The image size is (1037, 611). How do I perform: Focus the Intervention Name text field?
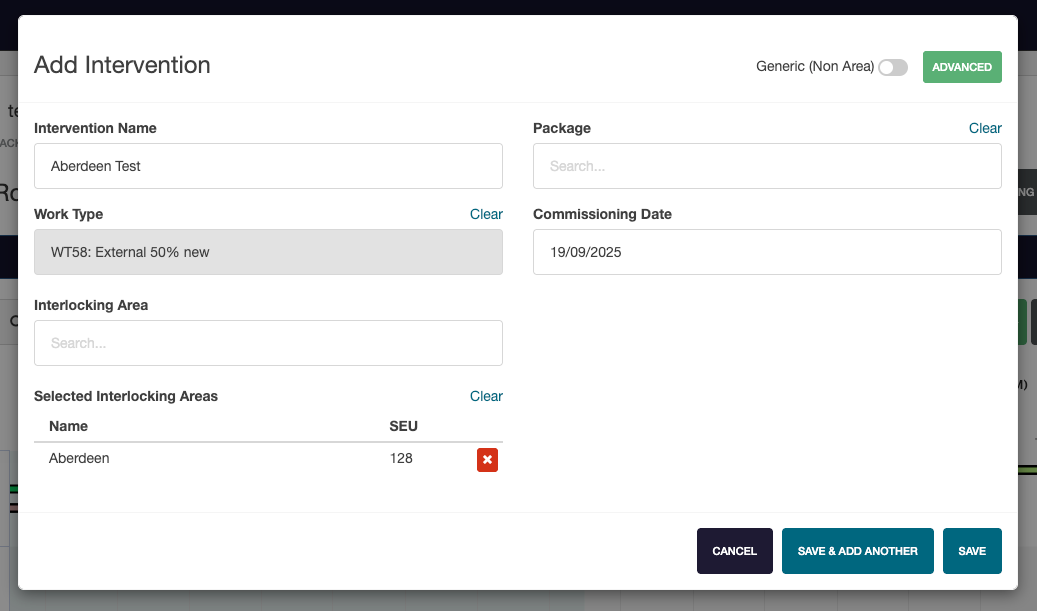point(268,166)
